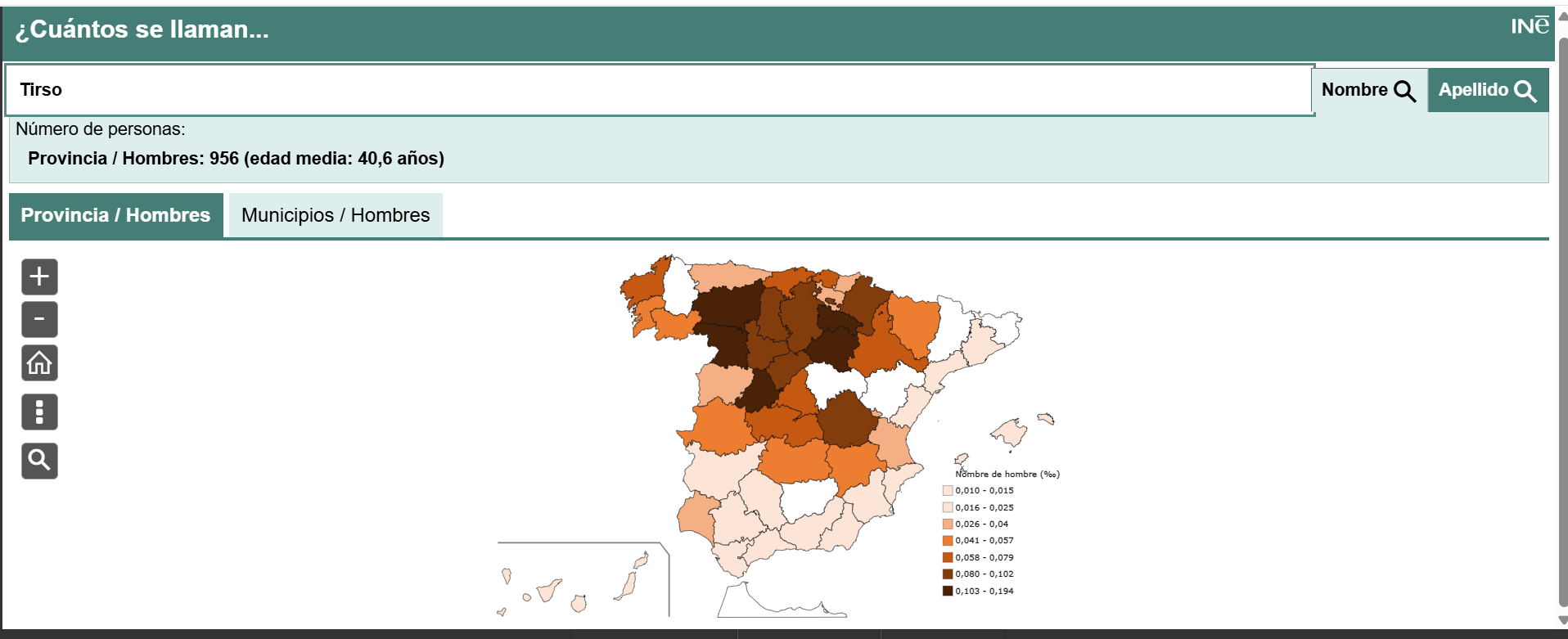Open the three-dots map options menu
This screenshot has width=1568, height=639.
tap(39, 412)
